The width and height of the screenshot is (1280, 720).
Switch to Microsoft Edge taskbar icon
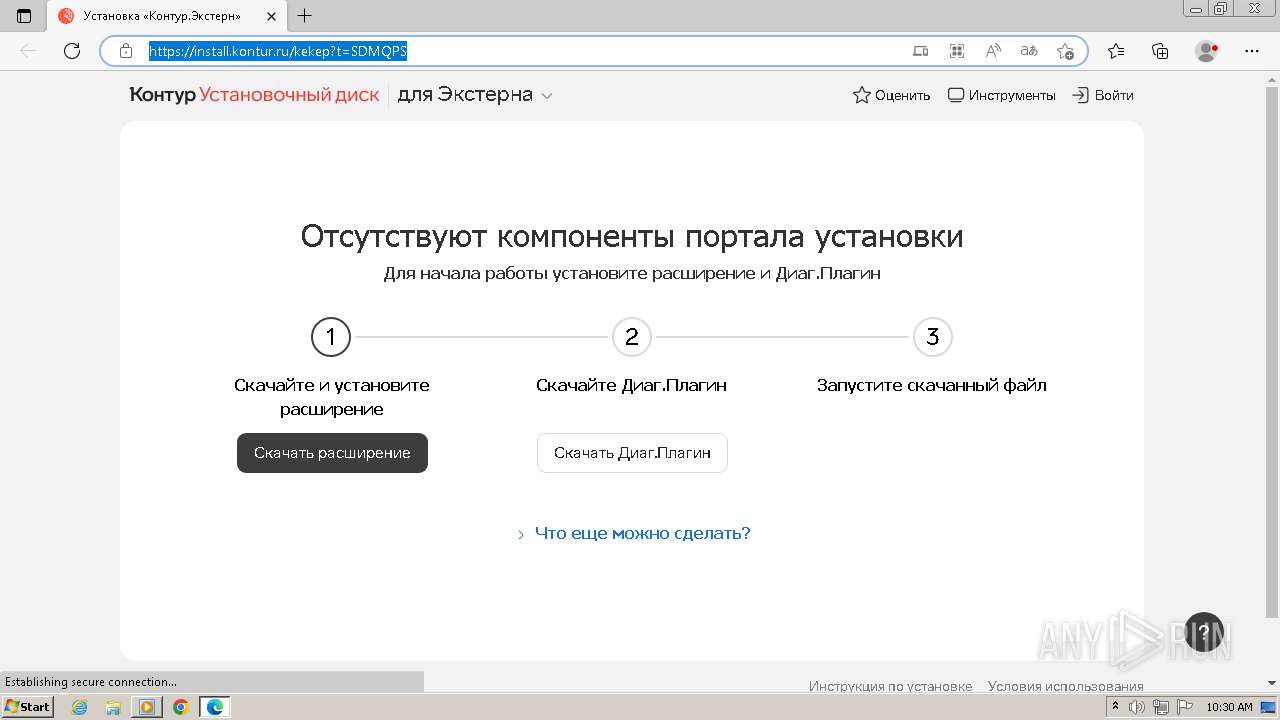[214, 707]
